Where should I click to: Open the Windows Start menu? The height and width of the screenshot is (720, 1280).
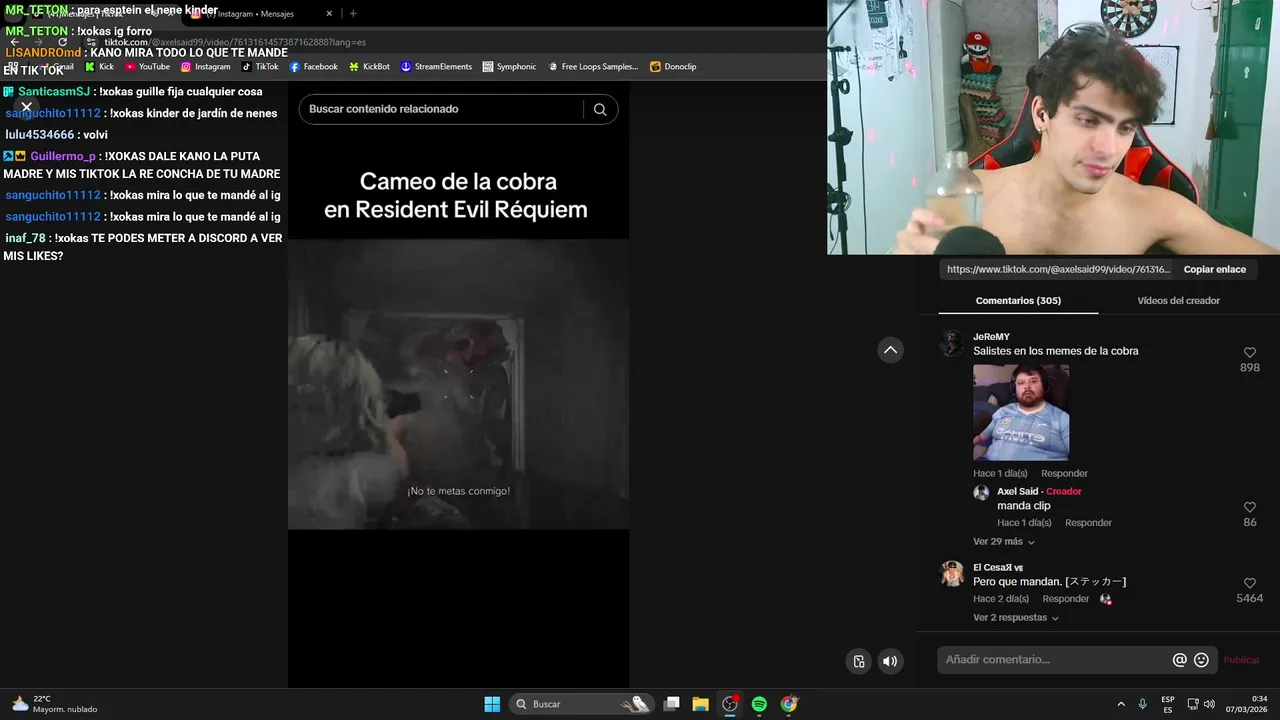(x=492, y=704)
